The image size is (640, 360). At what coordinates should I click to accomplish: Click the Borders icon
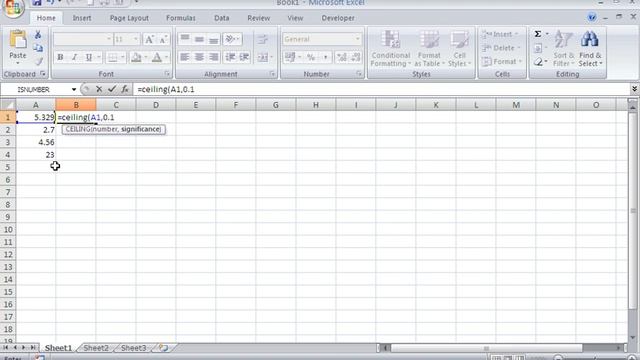112,58
